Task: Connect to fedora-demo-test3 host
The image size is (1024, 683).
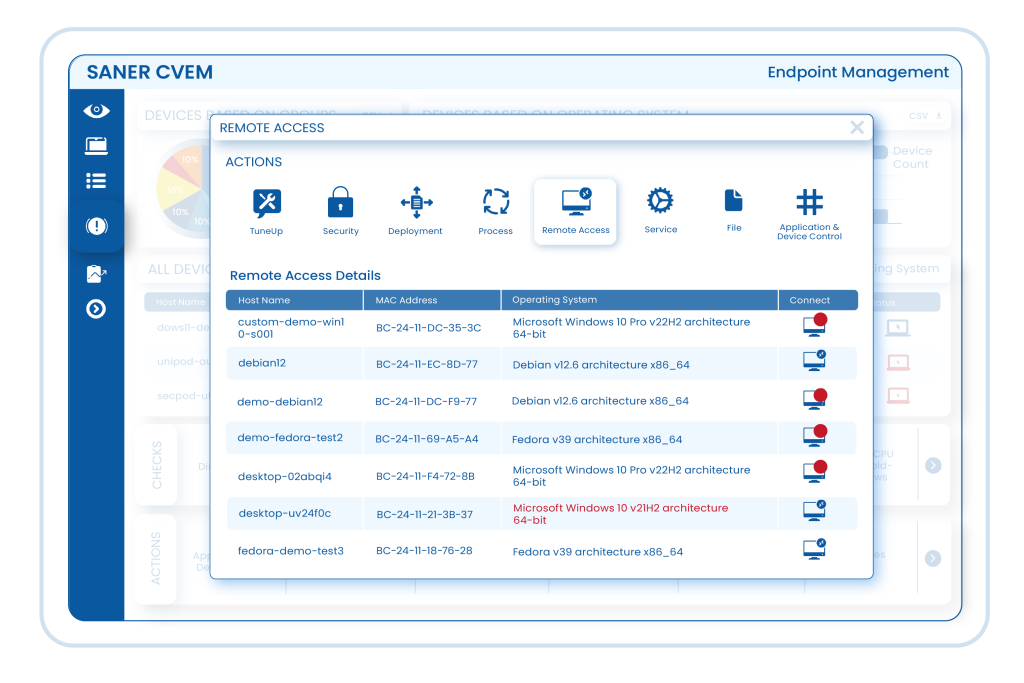Action: click(815, 549)
